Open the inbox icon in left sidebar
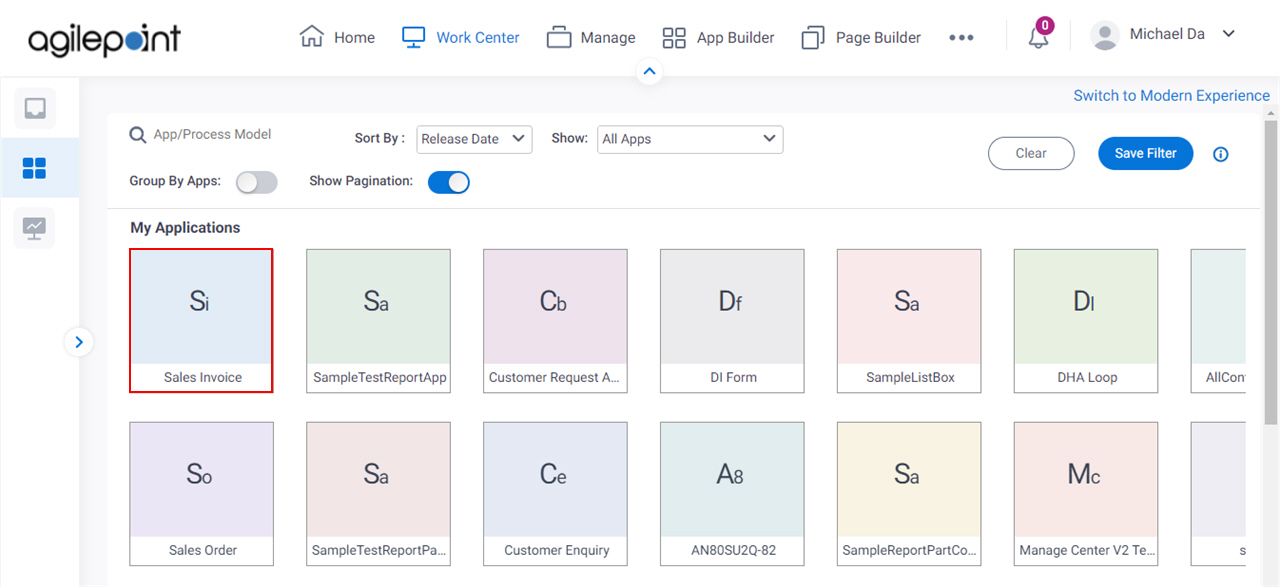Screen dimensions: 1280x587 [35, 108]
